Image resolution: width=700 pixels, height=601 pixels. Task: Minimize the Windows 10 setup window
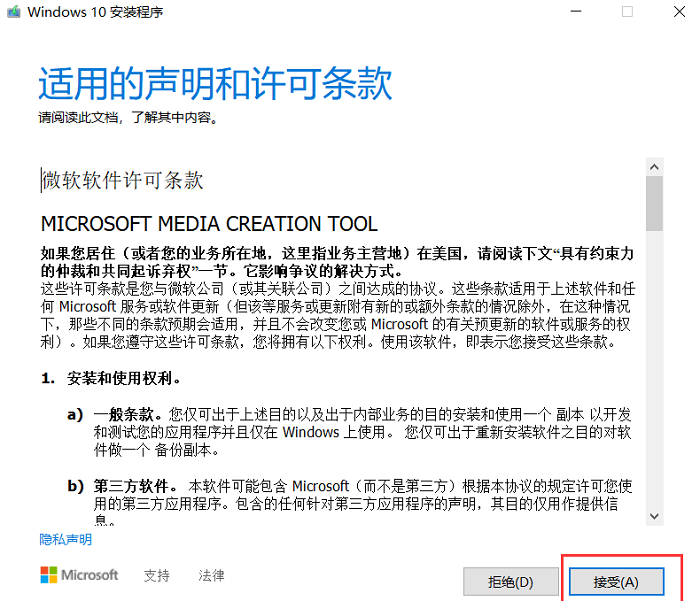(576, 12)
